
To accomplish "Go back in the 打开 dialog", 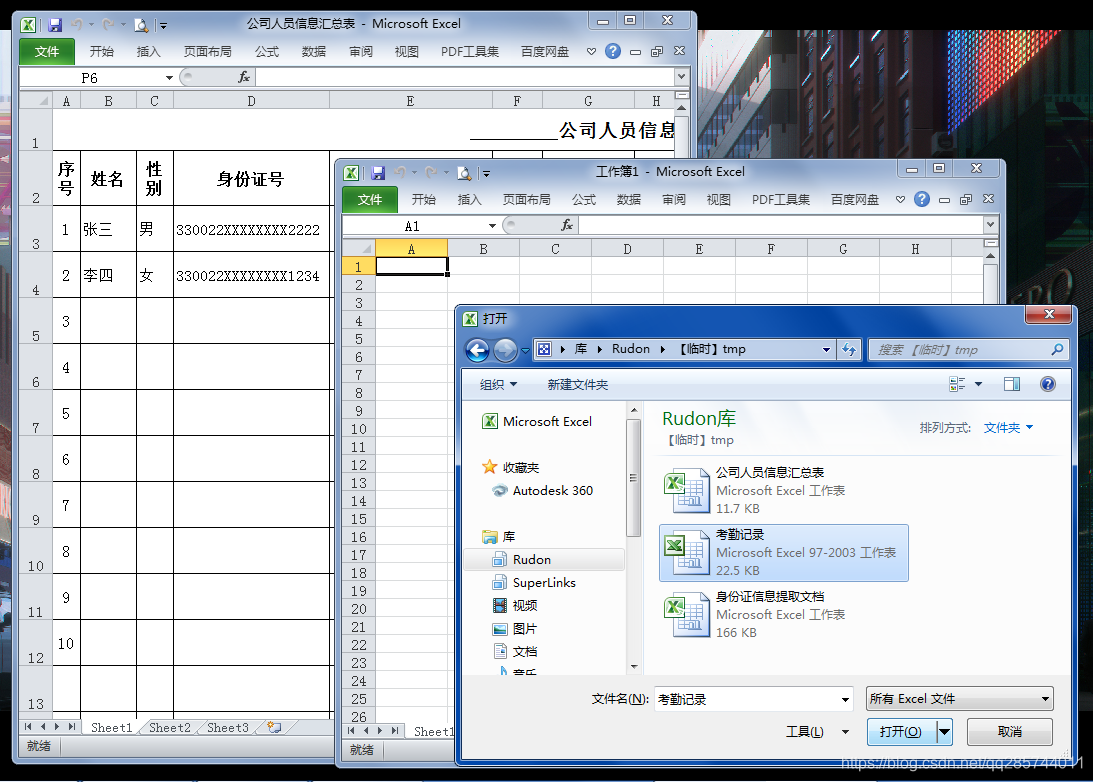I will pyautogui.click(x=478, y=350).
